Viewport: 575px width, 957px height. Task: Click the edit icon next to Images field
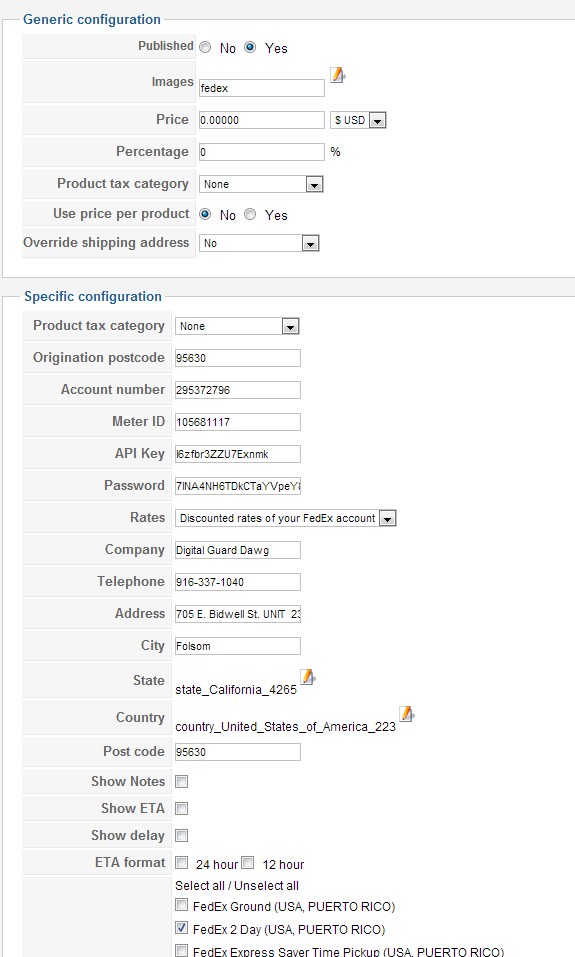tap(338, 75)
